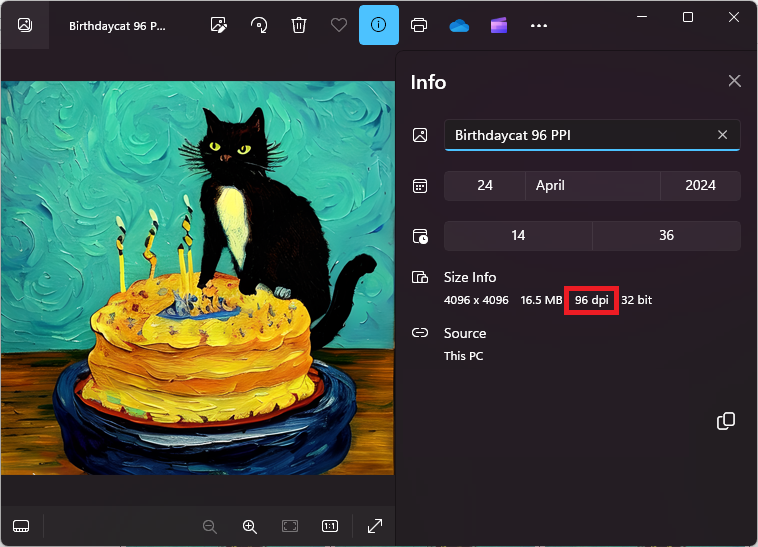
Task: Click the Edit image icon
Action: (x=219, y=25)
